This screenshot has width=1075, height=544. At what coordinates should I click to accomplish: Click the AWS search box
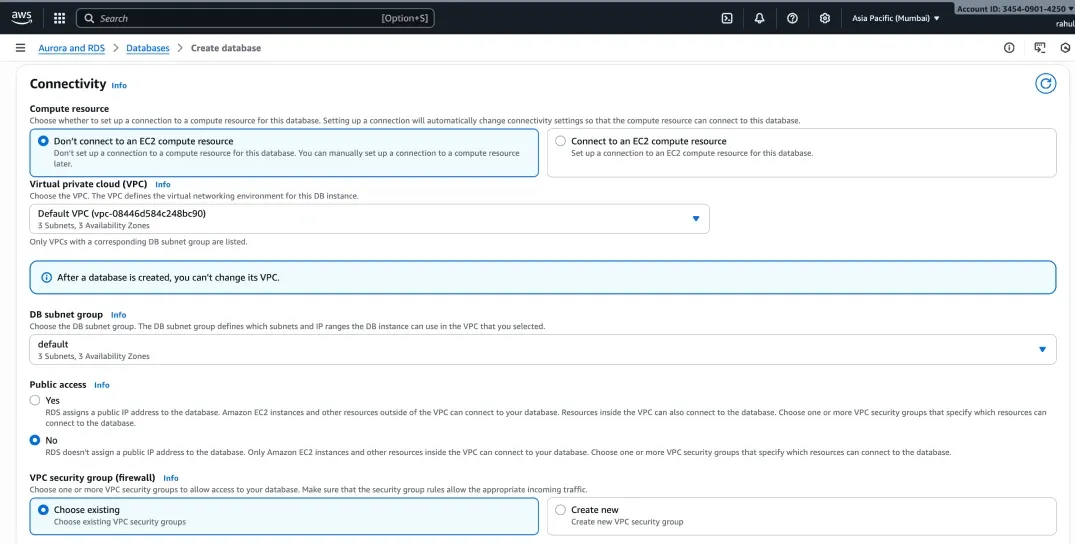pos(240,18)
